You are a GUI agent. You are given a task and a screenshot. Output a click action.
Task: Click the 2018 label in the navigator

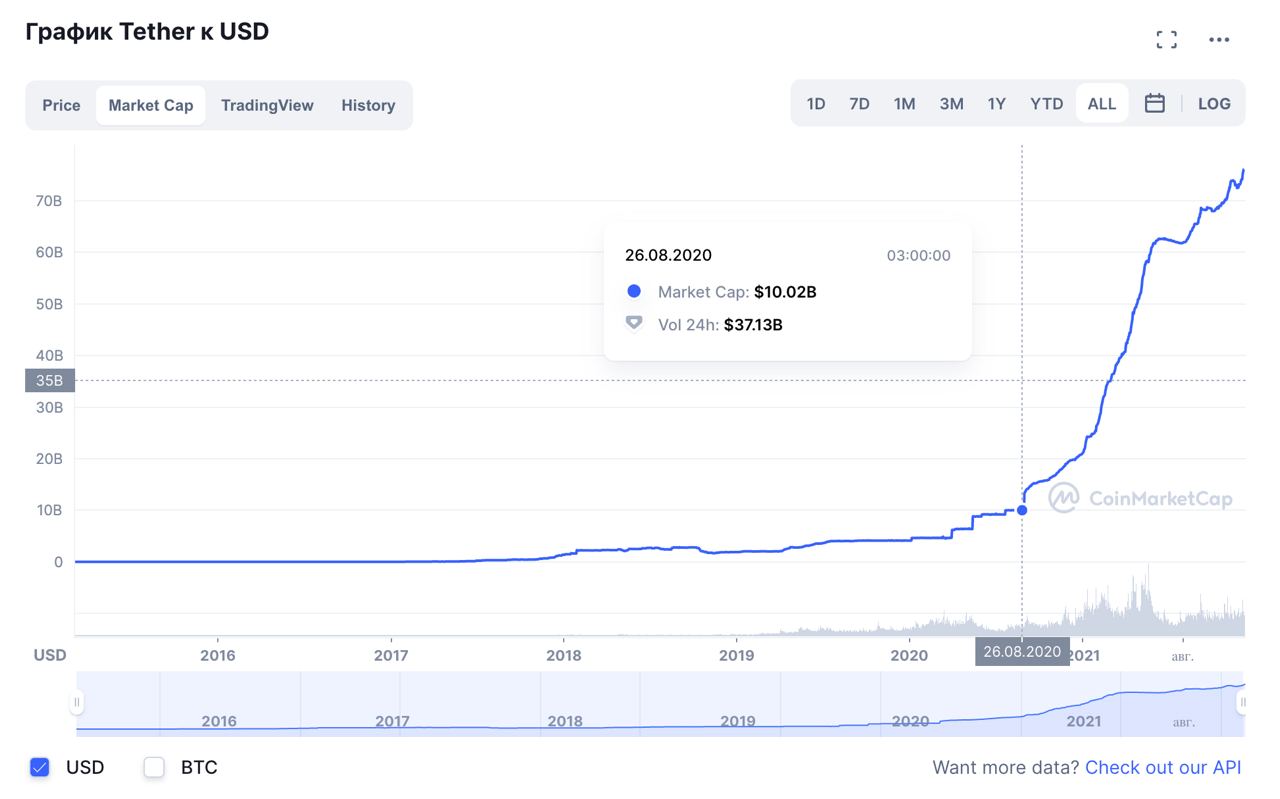pyautogui.click(x=565, y=721)
